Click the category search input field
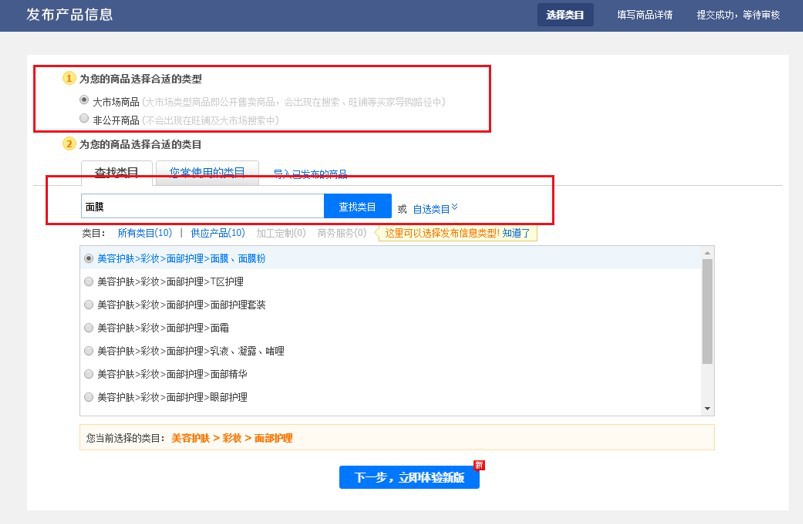The height and width of the screenshot is (524, 803). [202, 206]
